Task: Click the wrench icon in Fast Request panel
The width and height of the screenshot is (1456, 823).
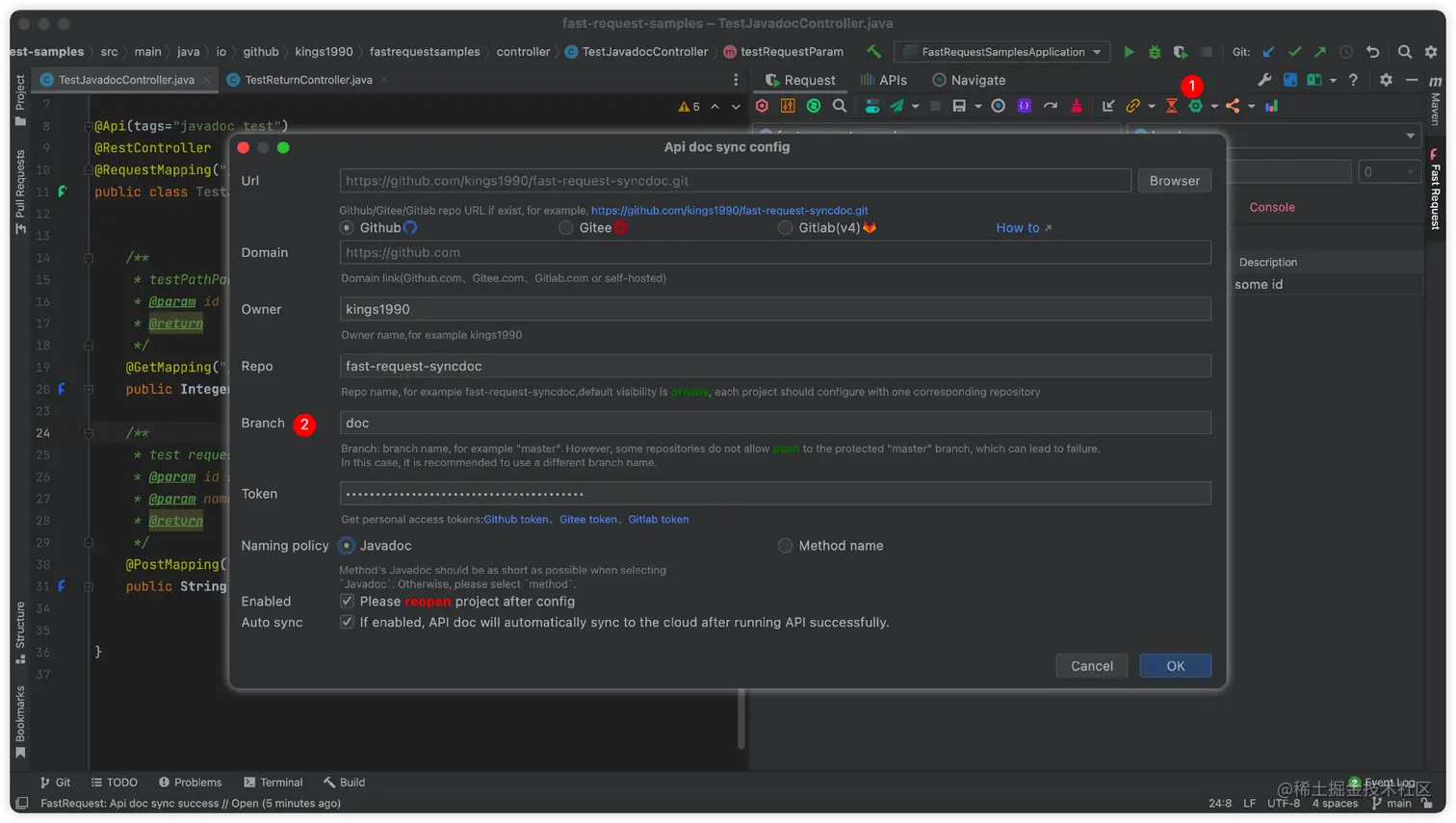Action: point(1264,80)
